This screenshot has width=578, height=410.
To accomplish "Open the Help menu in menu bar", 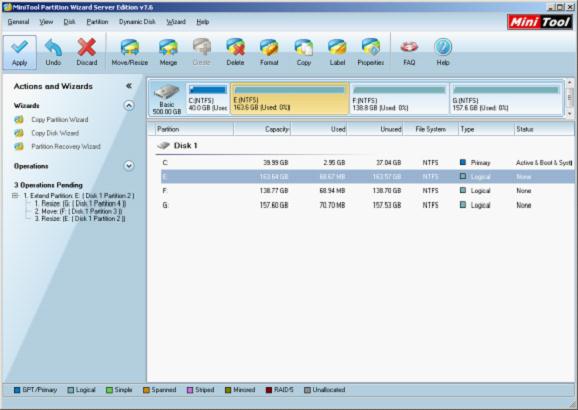I will pyautogui.click(x=202, y=22).
